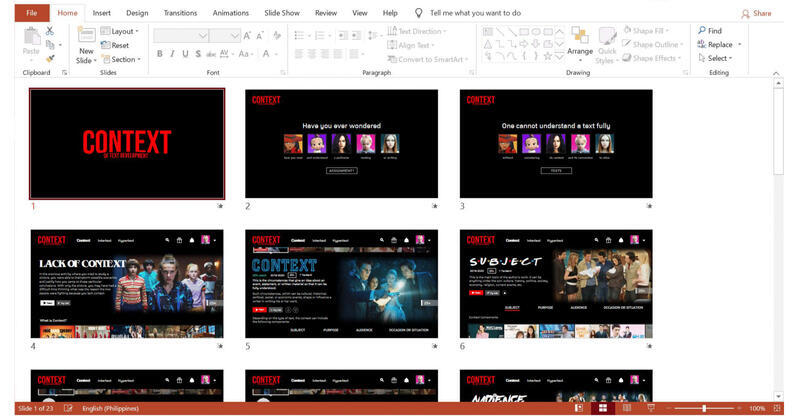This screenshot has height=420, width=798.
Task: Collapse the ribbon with the chevron
Action: pos(776,73)
